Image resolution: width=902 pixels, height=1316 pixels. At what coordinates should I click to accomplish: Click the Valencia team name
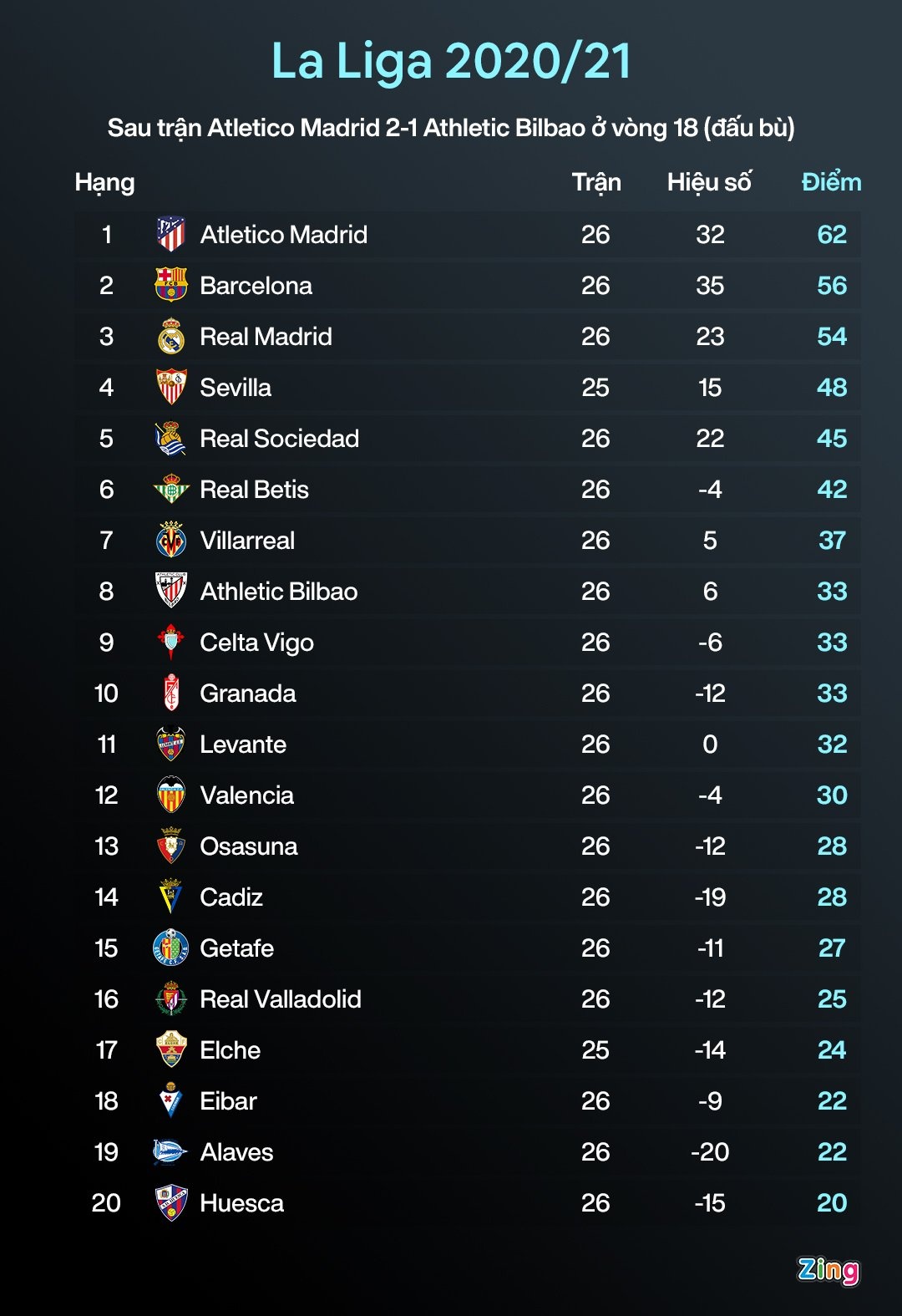click(247, 795)
